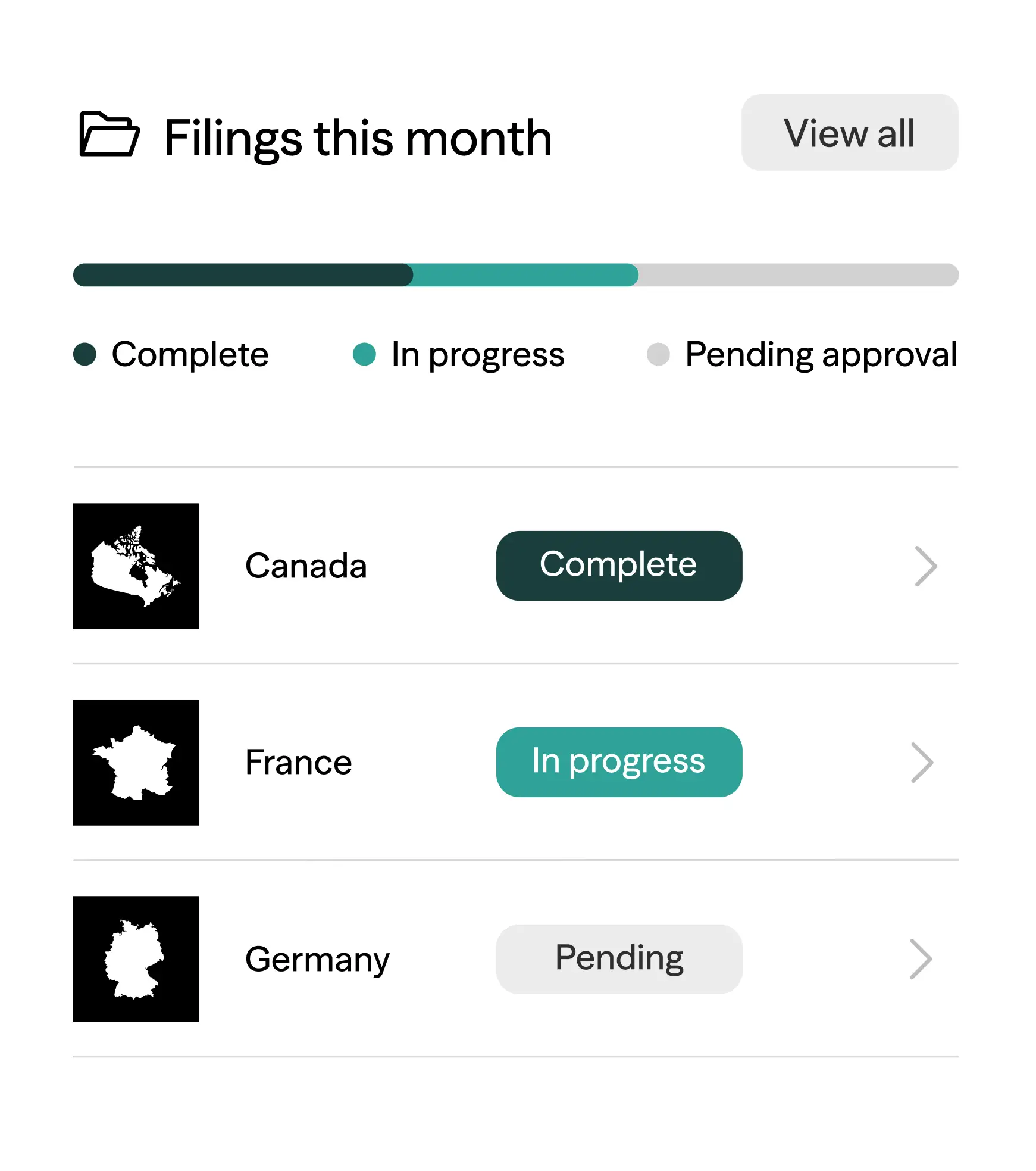Click the open folder icon beside the title
This screenshot has height=1171, width=1036.
pos(109,135)
